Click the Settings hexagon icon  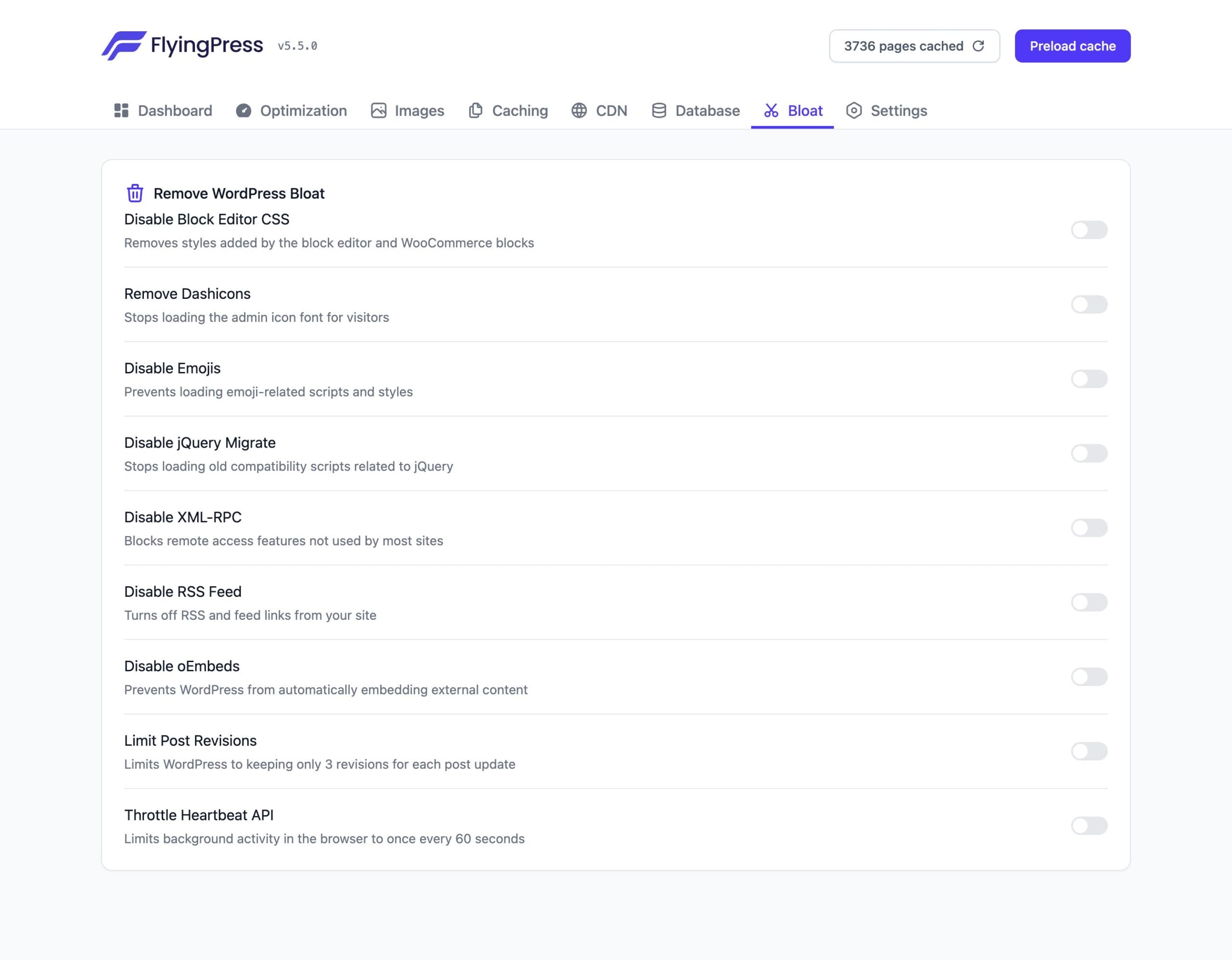[x=854, y=111]
